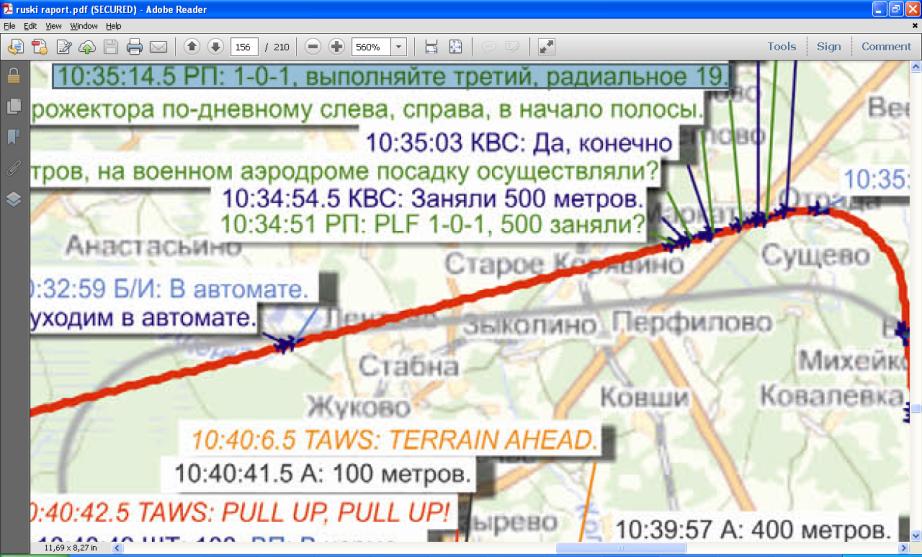The height and width of the screenshot is (557, 922).
Task: Open the Window menu
Action: click(x=83, y=26)
